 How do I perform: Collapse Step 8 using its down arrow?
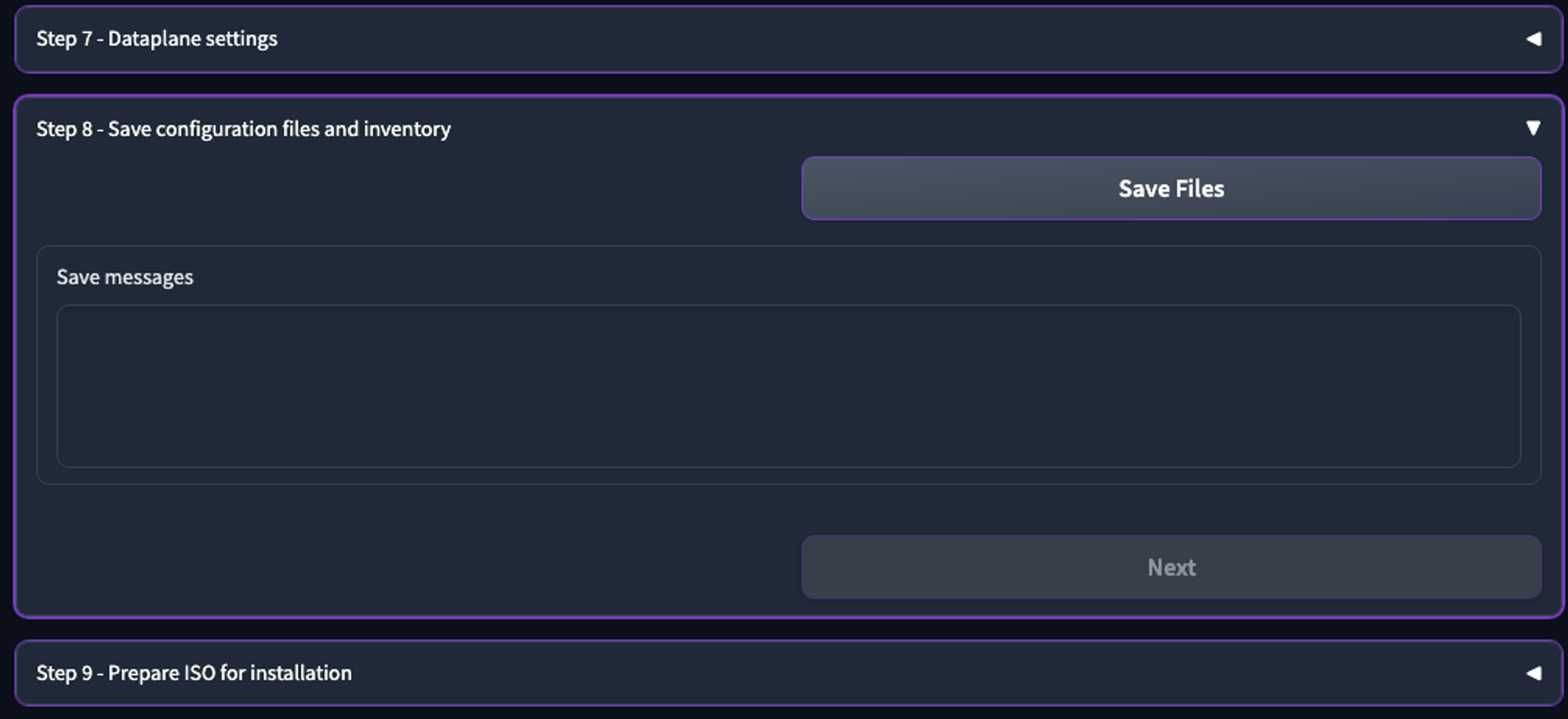coord(1534,128)
